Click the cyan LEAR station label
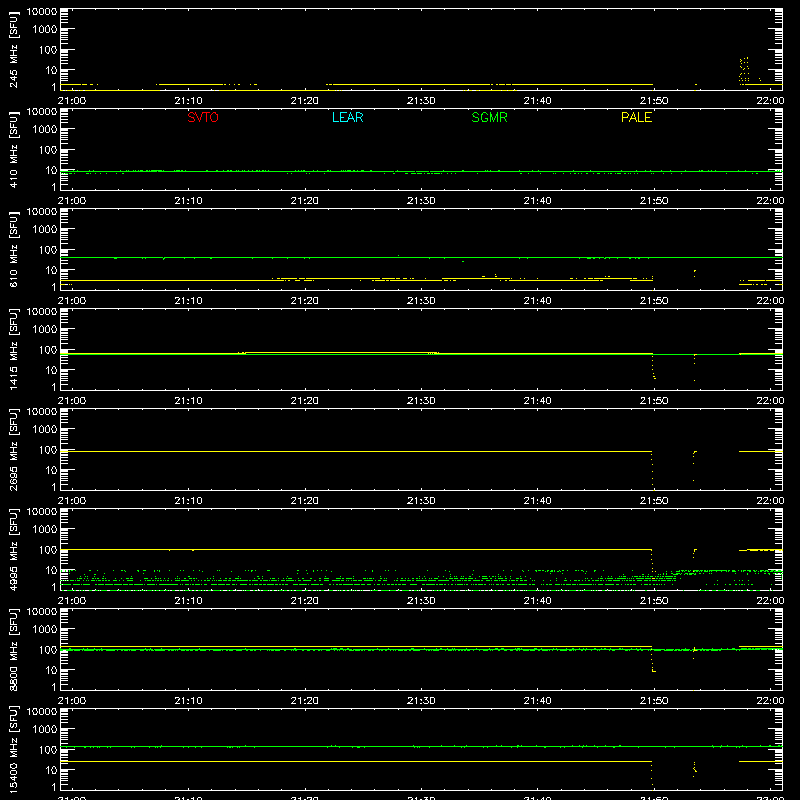 click(x=347, y=117)
